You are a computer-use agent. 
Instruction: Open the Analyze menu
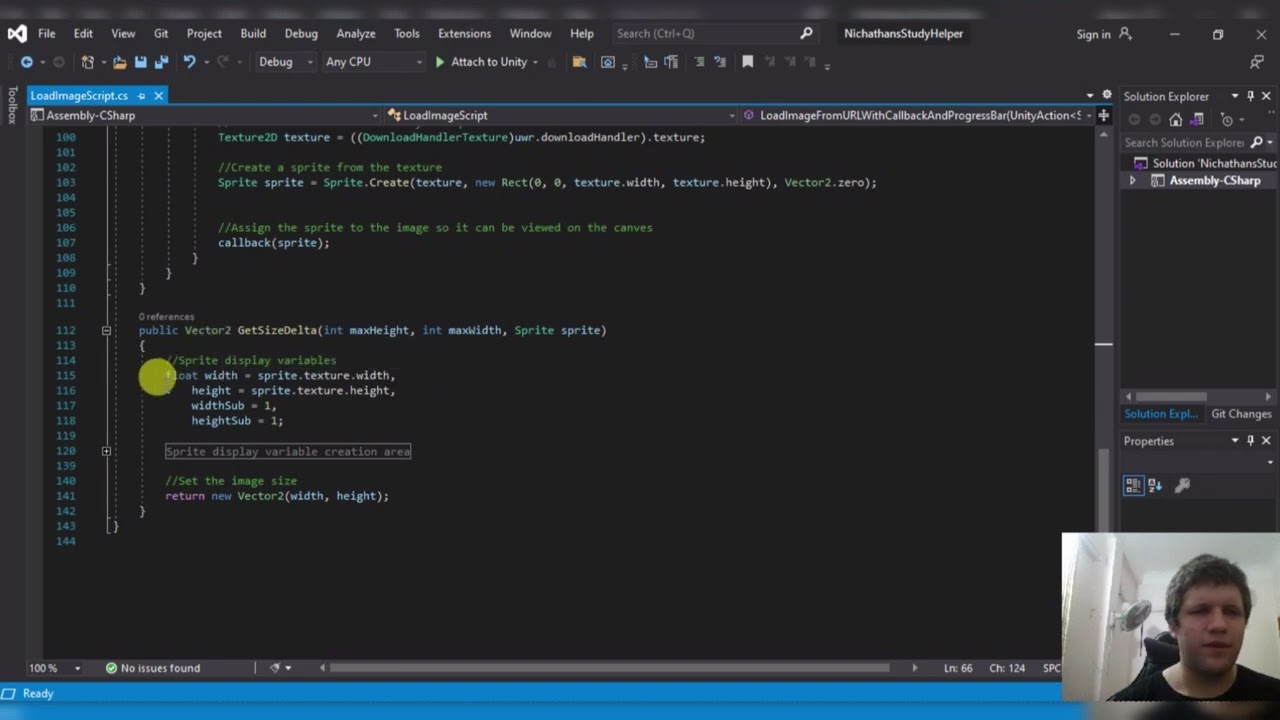point(356,33)
